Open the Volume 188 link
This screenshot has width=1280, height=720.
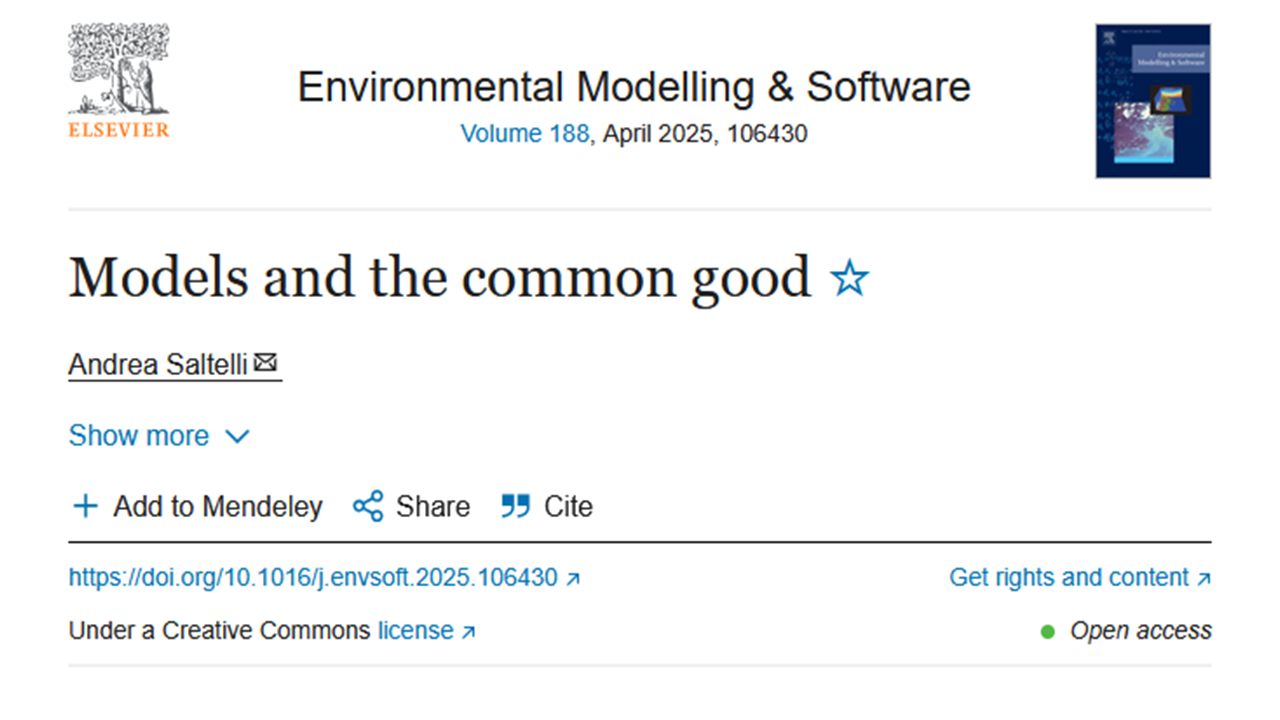pos(525,134)
